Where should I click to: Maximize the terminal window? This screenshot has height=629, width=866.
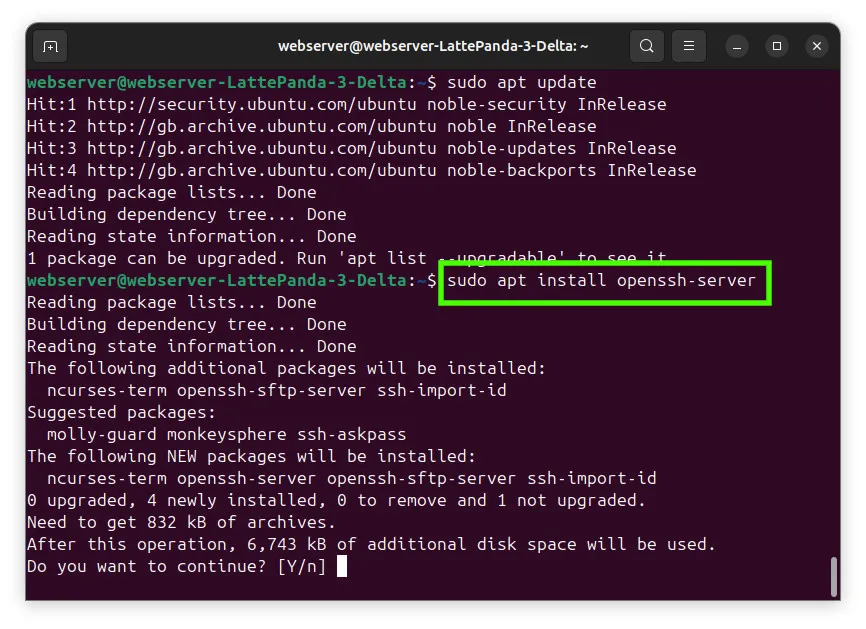(777, 46)
